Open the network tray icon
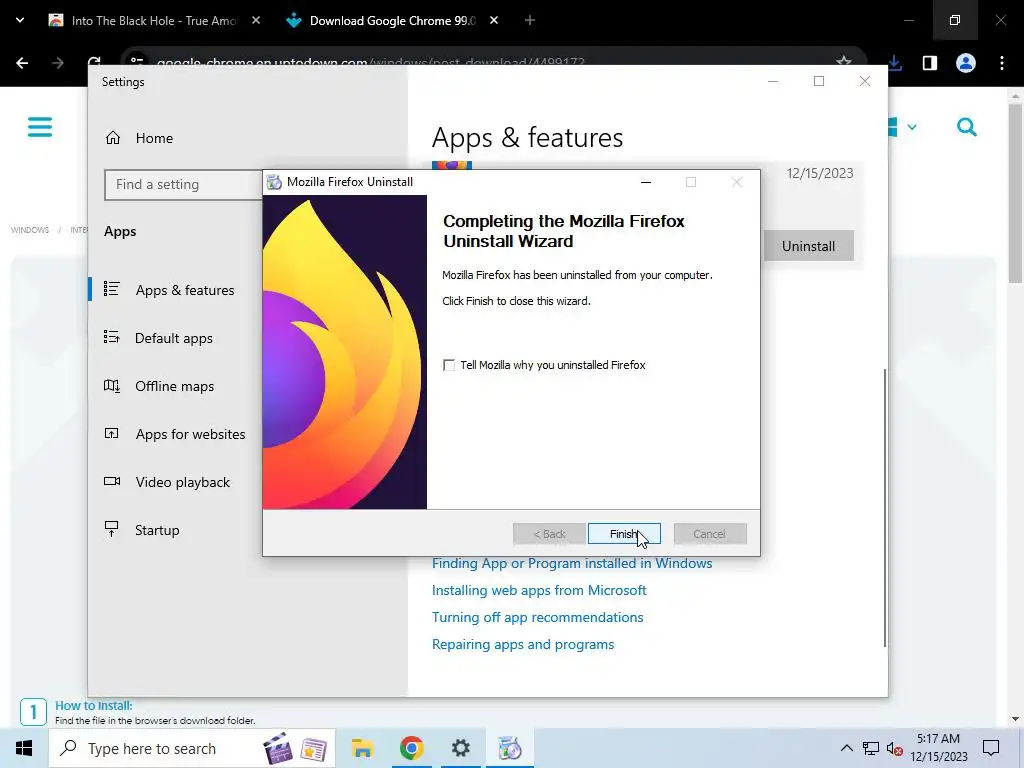This screenshot has width=1024, height=768. pyautogui.click(x=871, y=748)
